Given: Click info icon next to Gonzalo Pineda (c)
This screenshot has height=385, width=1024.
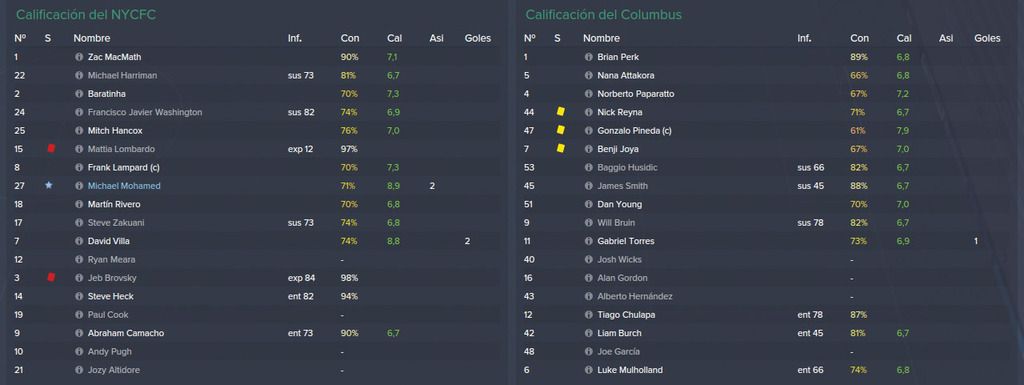Looking at the screenshot, I should click(x=588, y=131).
